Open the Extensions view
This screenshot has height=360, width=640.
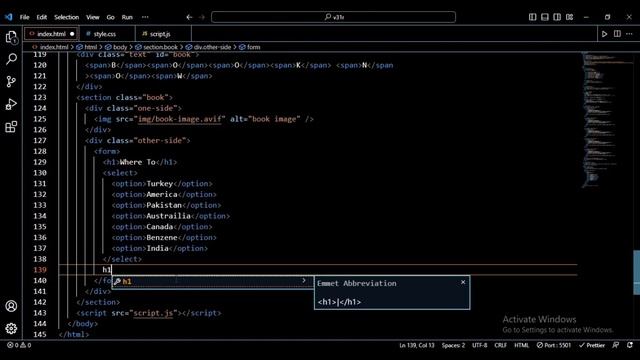[11, 127]
